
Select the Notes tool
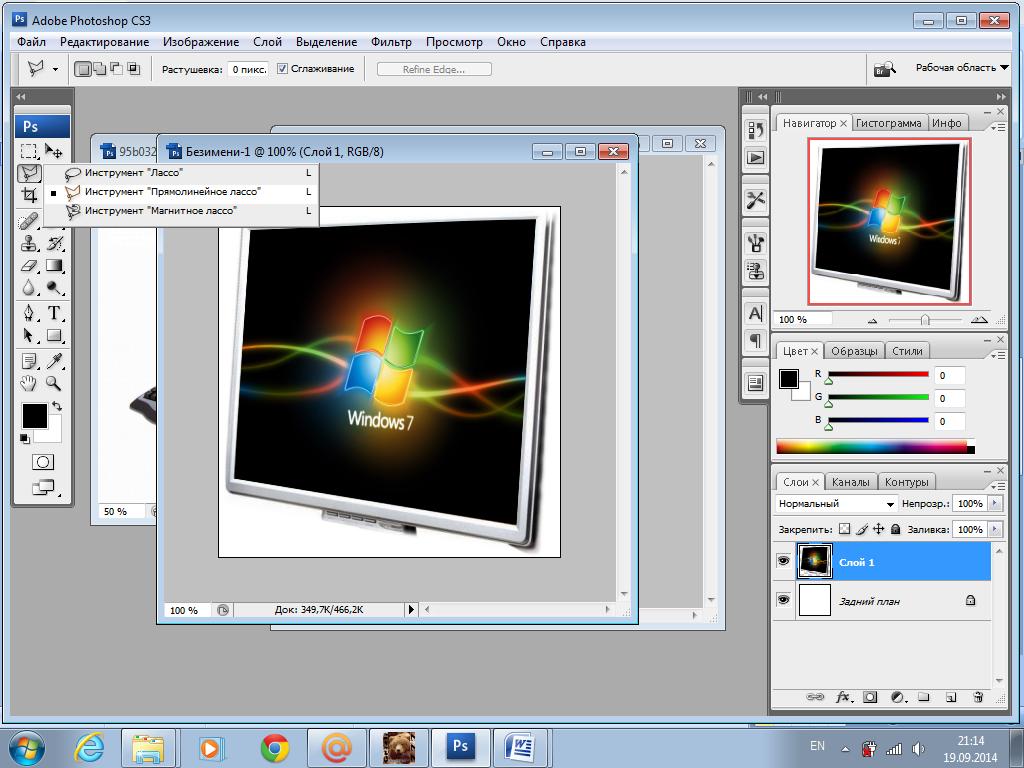(29, 361)
